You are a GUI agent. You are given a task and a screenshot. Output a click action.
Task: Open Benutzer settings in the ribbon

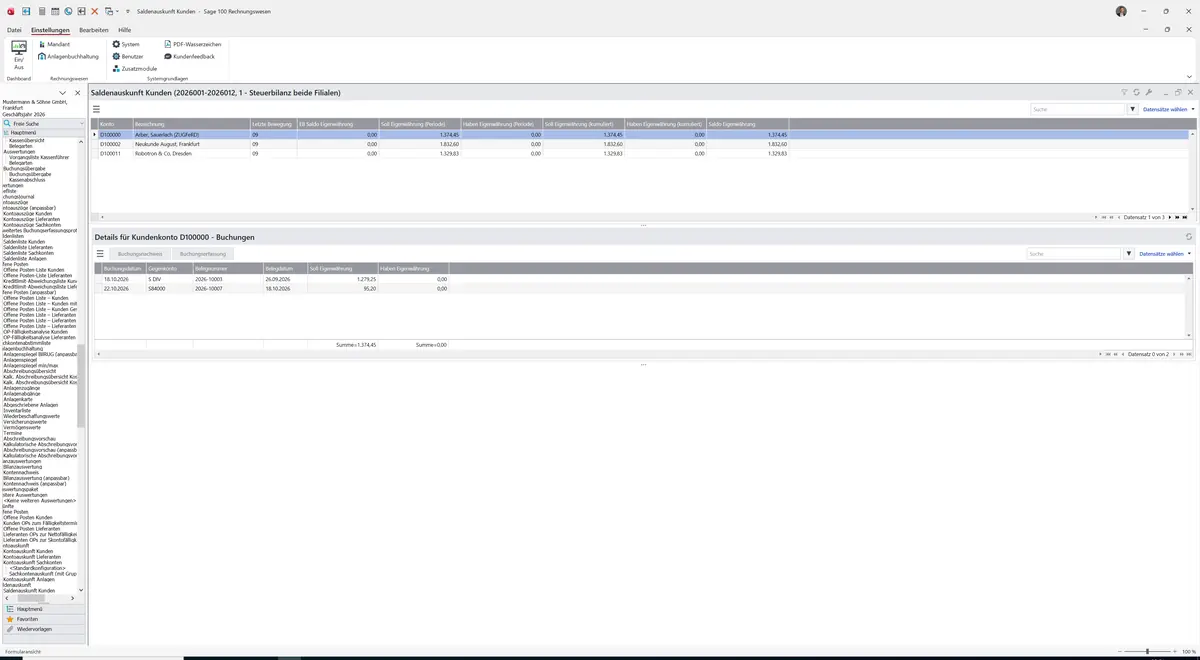pos(128,56)
